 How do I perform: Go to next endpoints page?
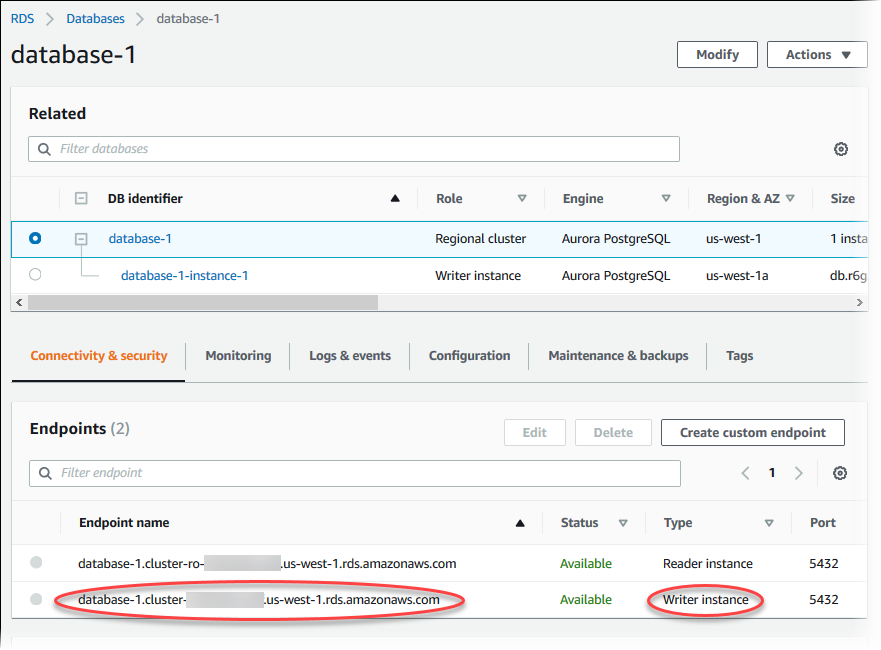[798, 473]
